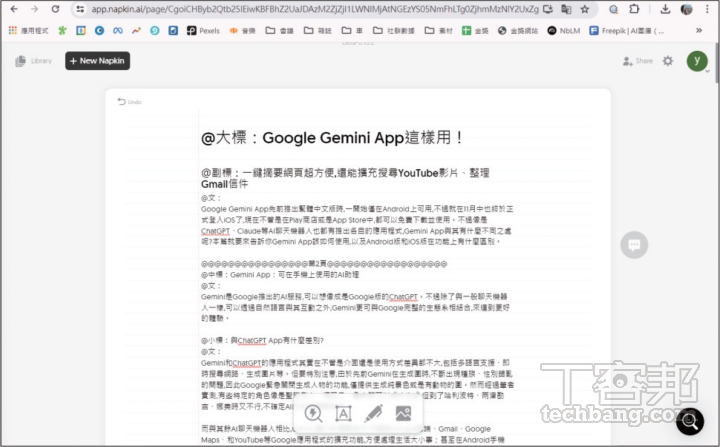Image resolution: width=720 pixels, height=447 pixels.
Task: Click the @小標 ChatGPT App heading line
Action: (262, 340)
